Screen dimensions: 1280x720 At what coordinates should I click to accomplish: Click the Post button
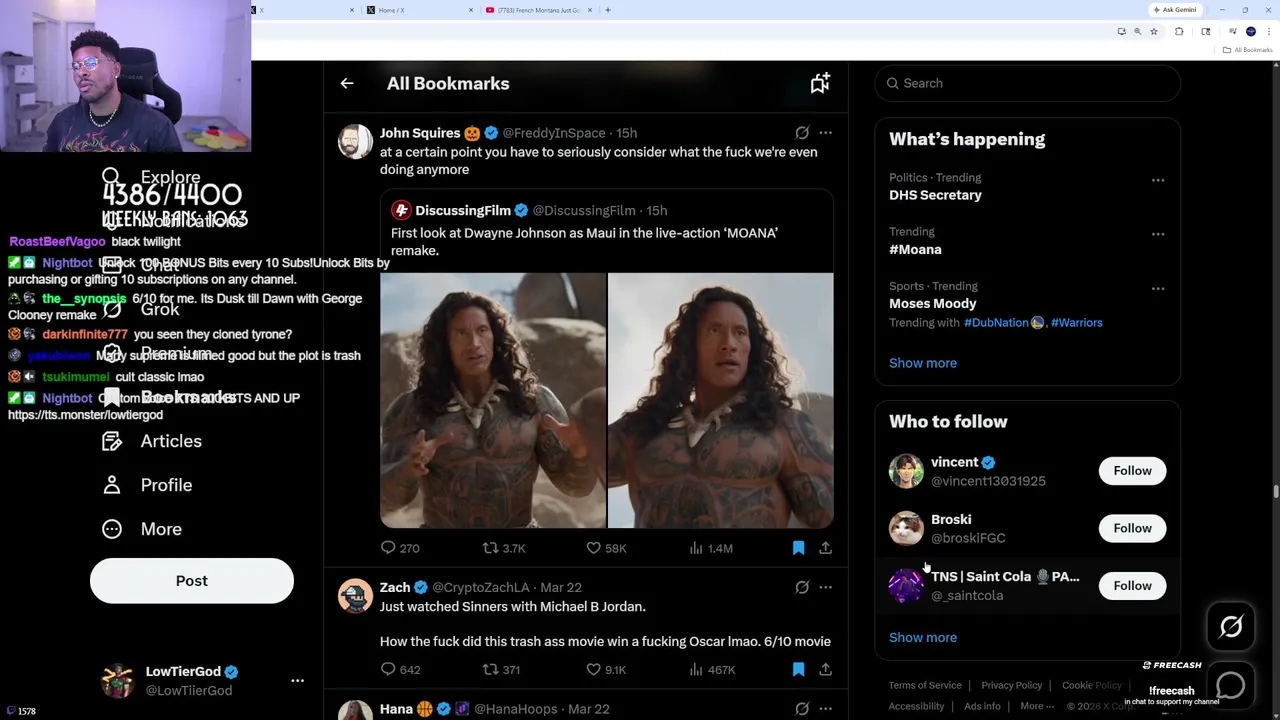(192, 581)
